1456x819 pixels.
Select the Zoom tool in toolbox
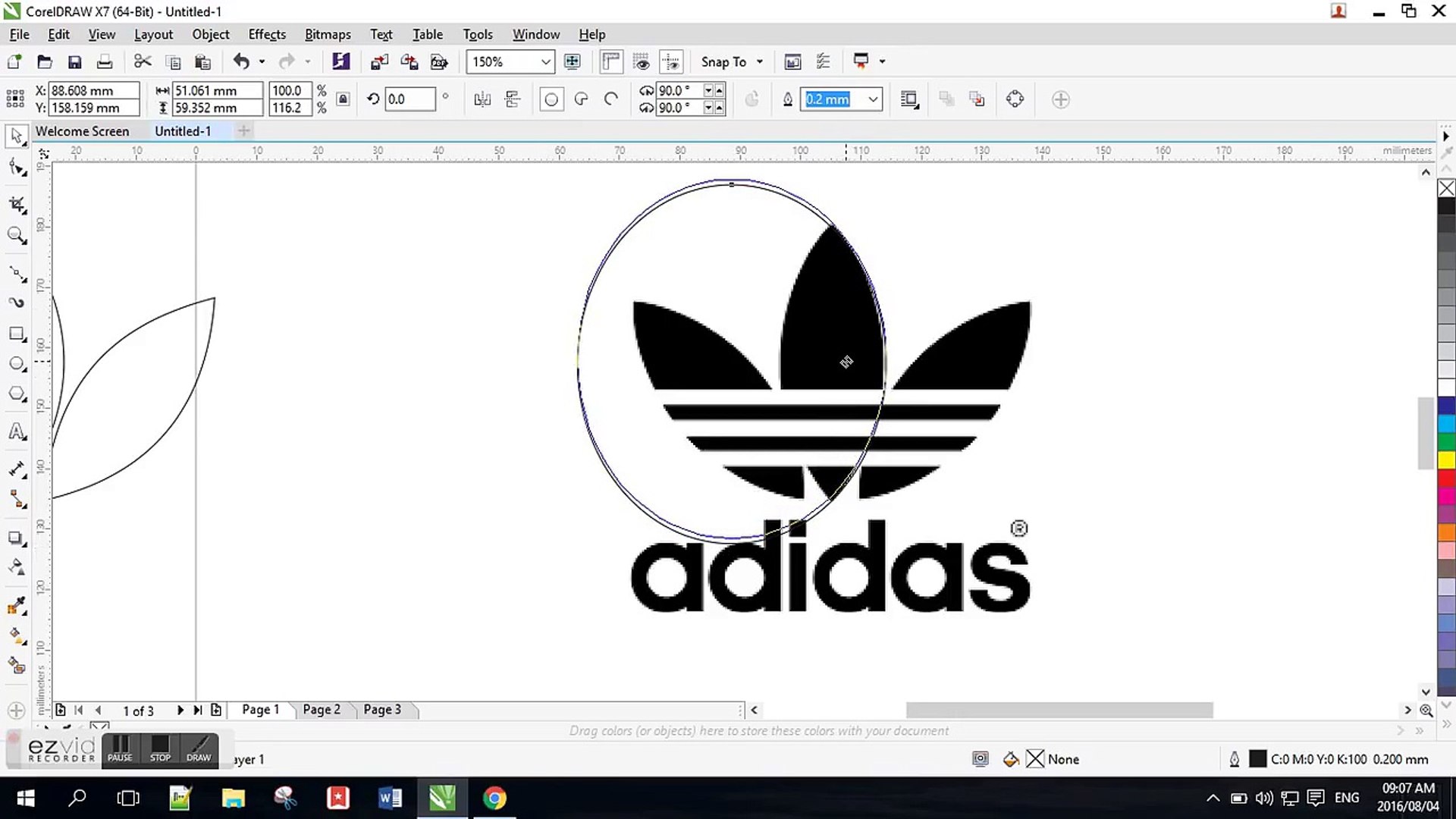[x=17, y=235]
